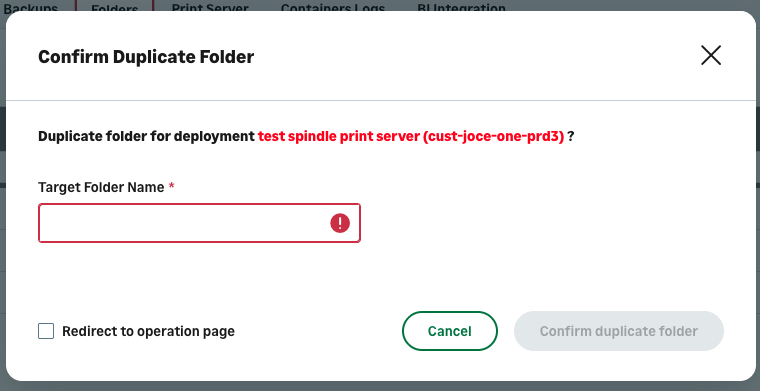Focus the Target Folder Name input field
The width and height of the screenshot is (760, 391).
pyautogui.click(x=199, y=223)
